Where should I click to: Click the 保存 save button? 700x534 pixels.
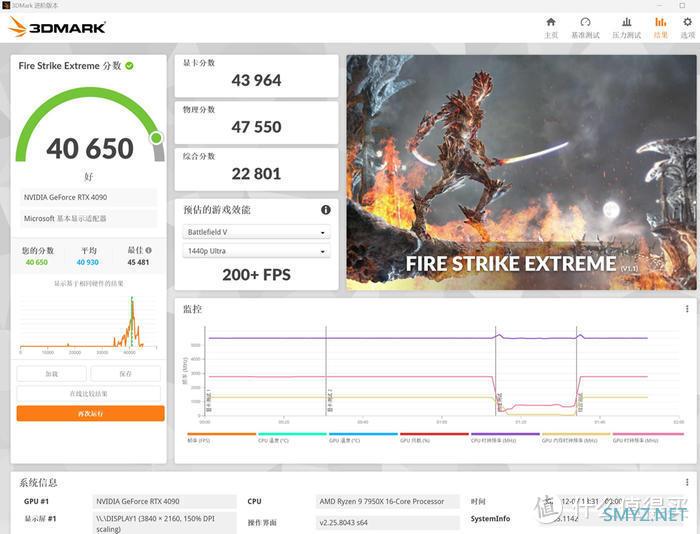tap(125, 374)
